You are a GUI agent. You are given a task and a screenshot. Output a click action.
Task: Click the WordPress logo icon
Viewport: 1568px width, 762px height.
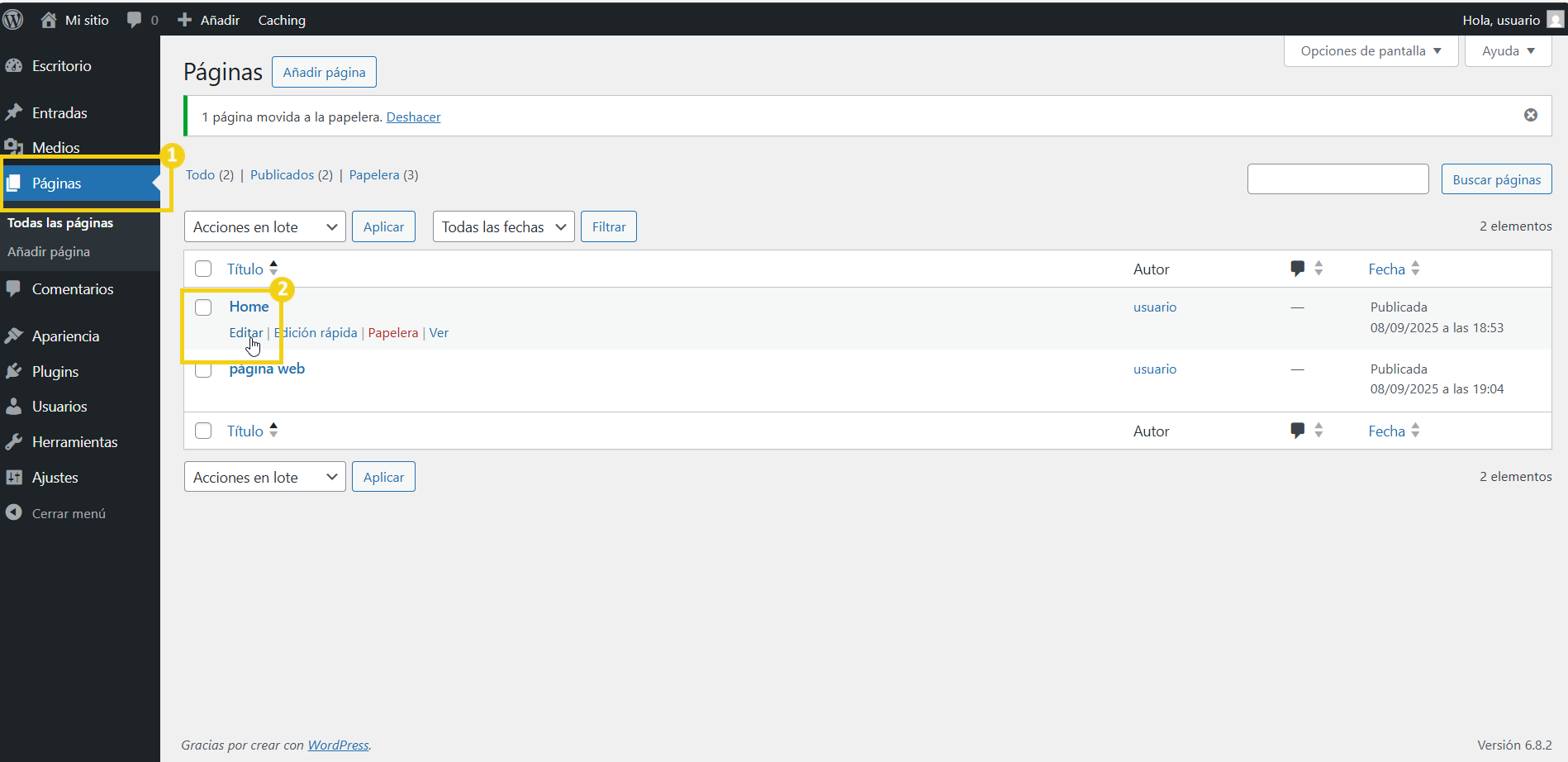pyautogui.click(x=13, y=20)
